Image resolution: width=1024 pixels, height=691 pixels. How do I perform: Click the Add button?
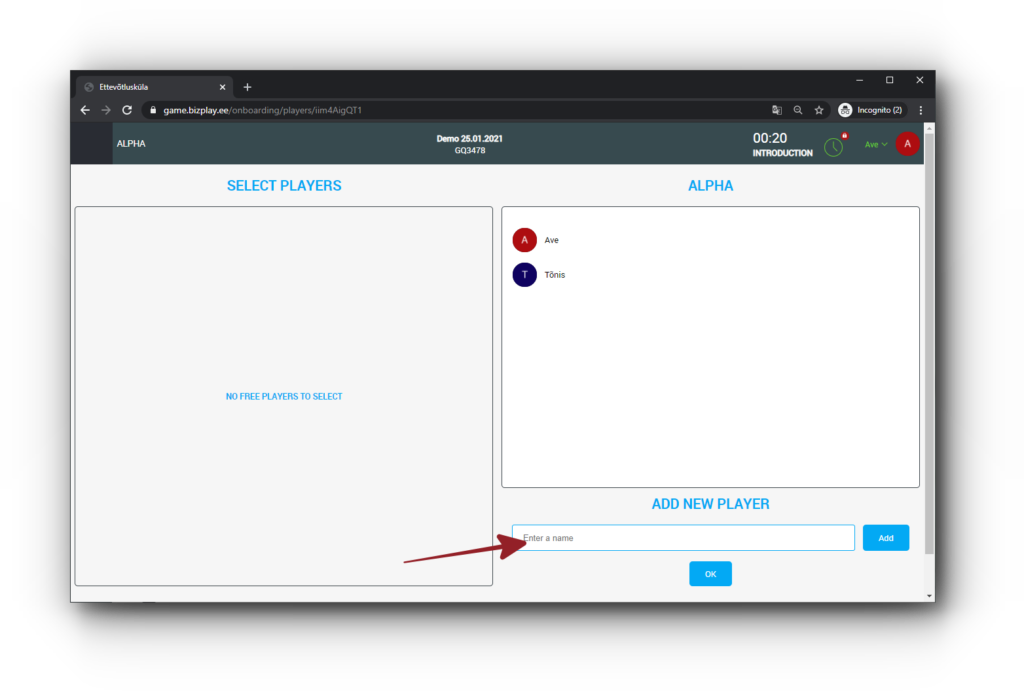click(x=885, y=538)
